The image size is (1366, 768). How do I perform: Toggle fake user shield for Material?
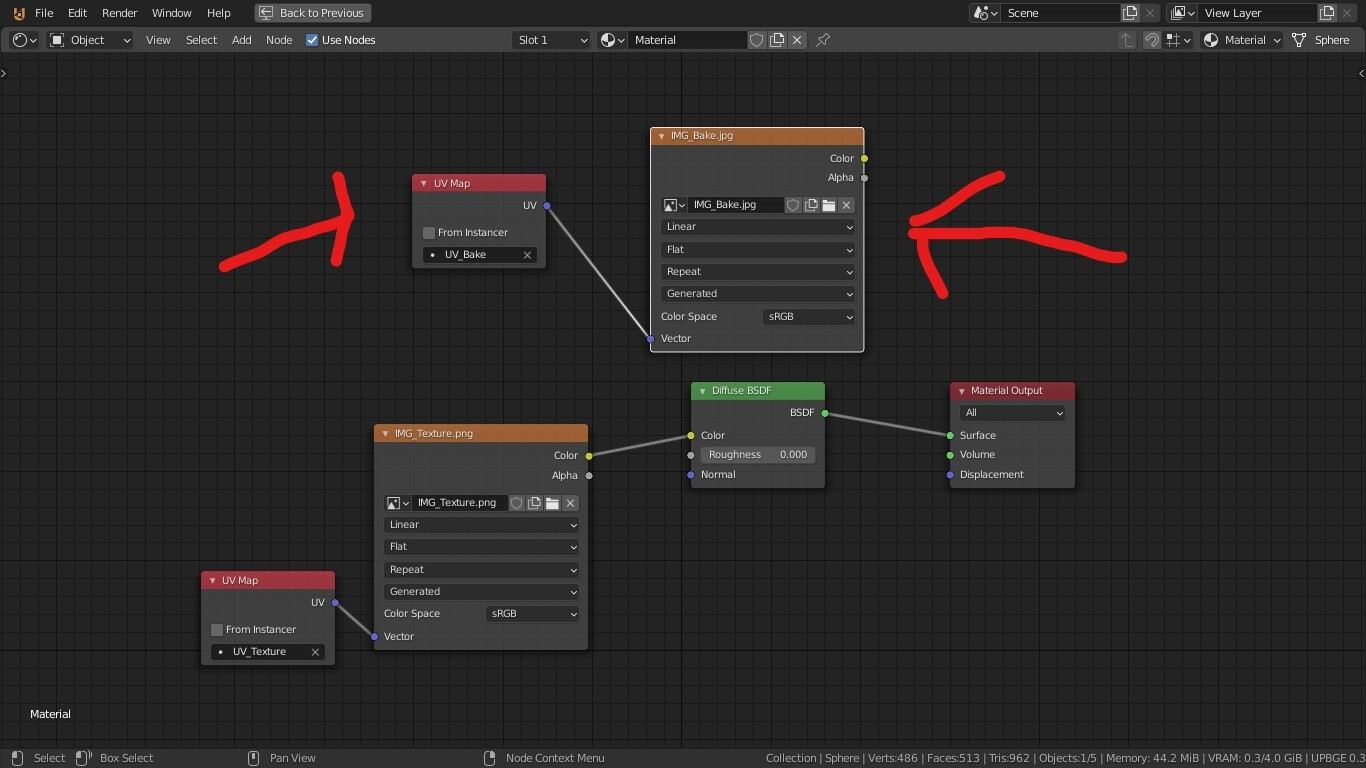coord(757,40)
